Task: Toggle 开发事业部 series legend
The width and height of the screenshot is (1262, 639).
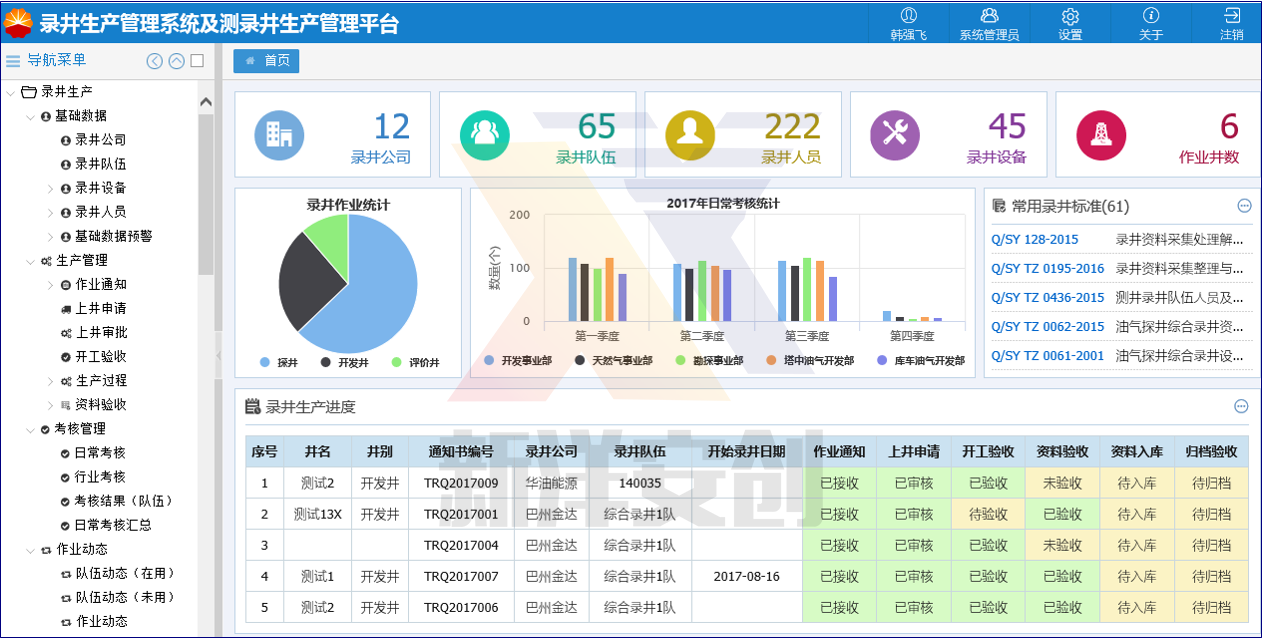Action: [518, 360]
